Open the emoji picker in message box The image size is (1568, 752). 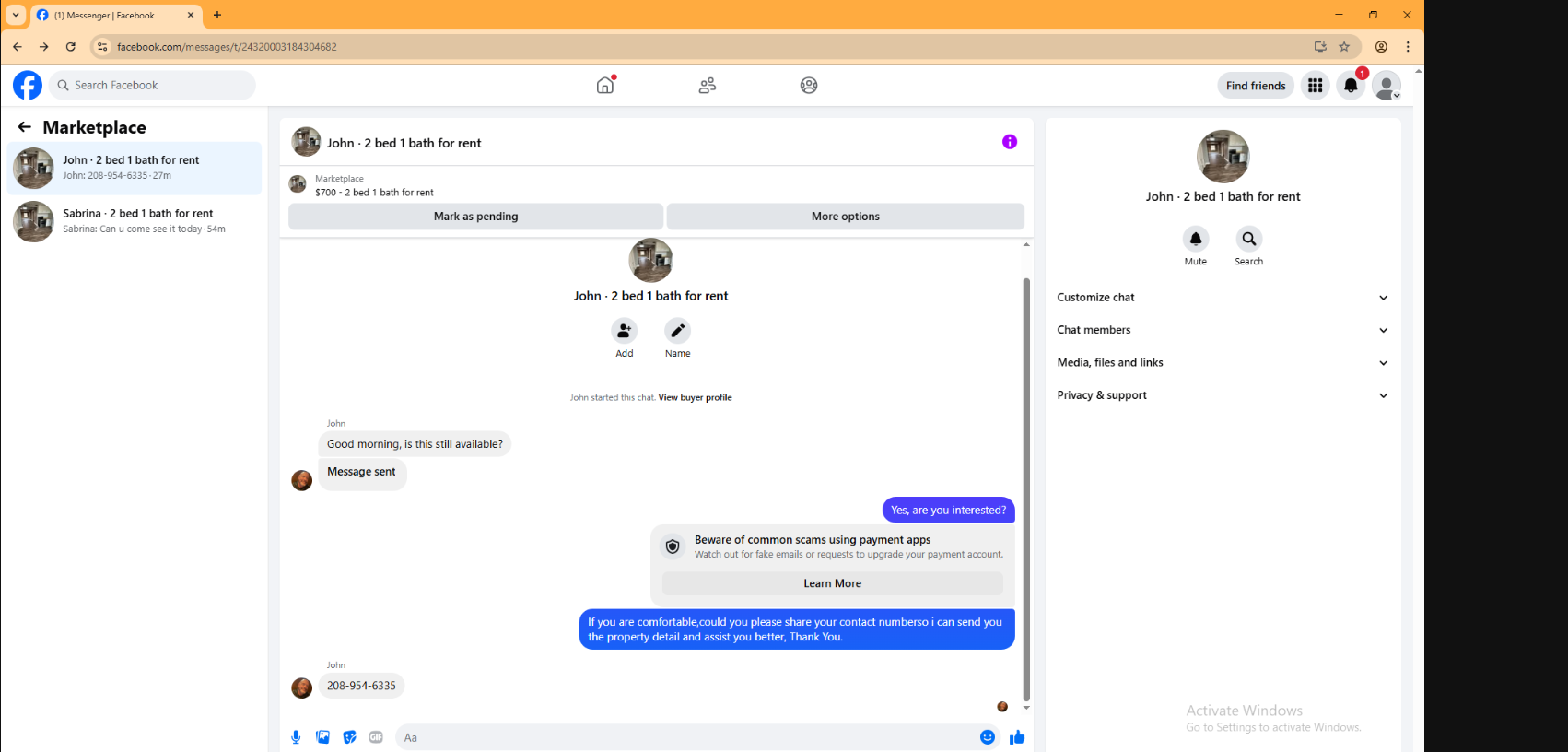point(988,737)
